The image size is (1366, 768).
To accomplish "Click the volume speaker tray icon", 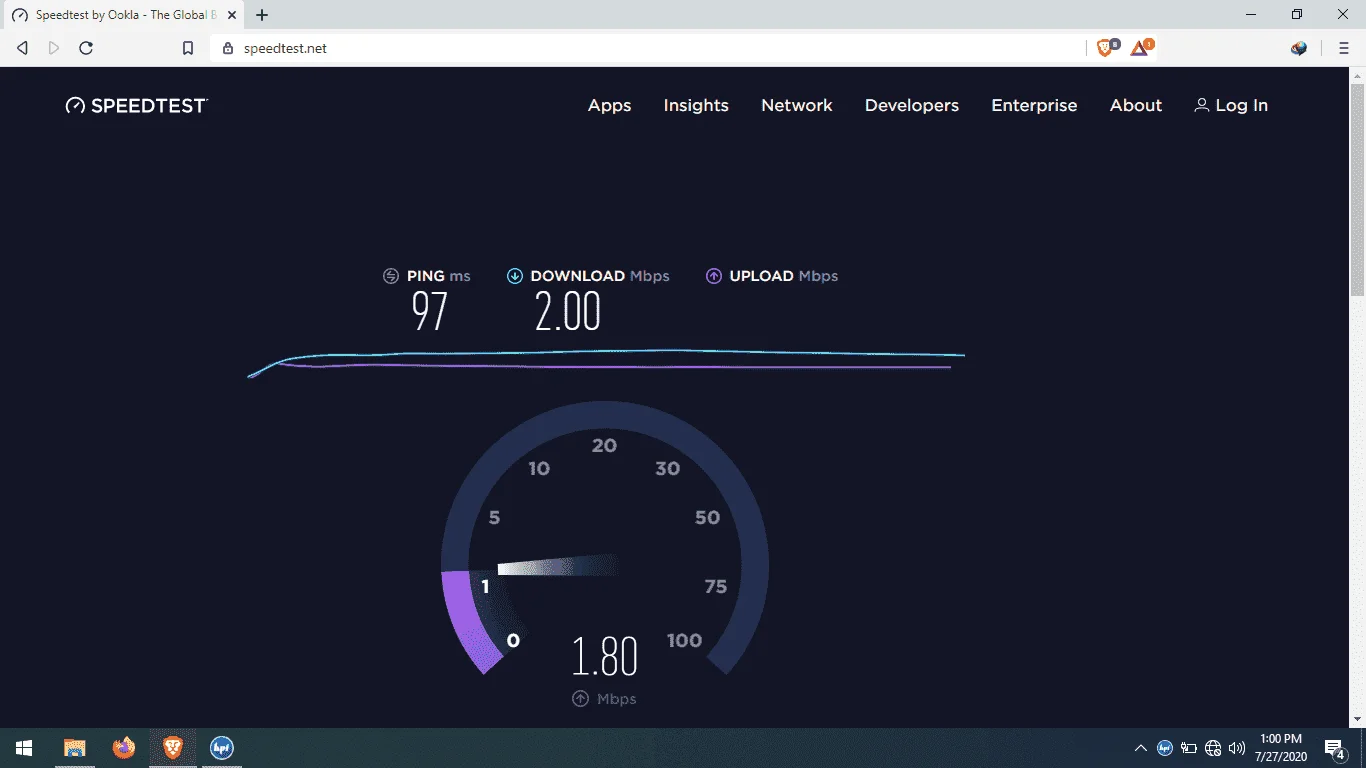I will [x=1237, y=748].
